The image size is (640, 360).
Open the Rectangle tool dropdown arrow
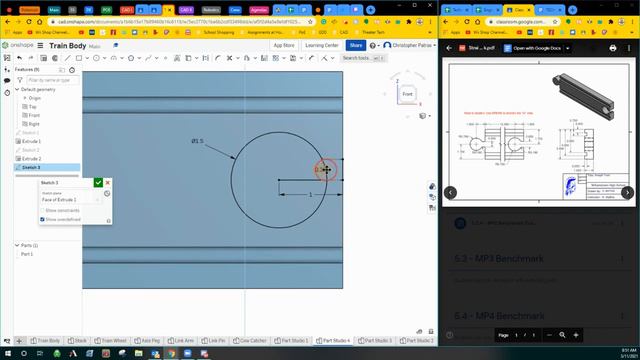[87, 58]
